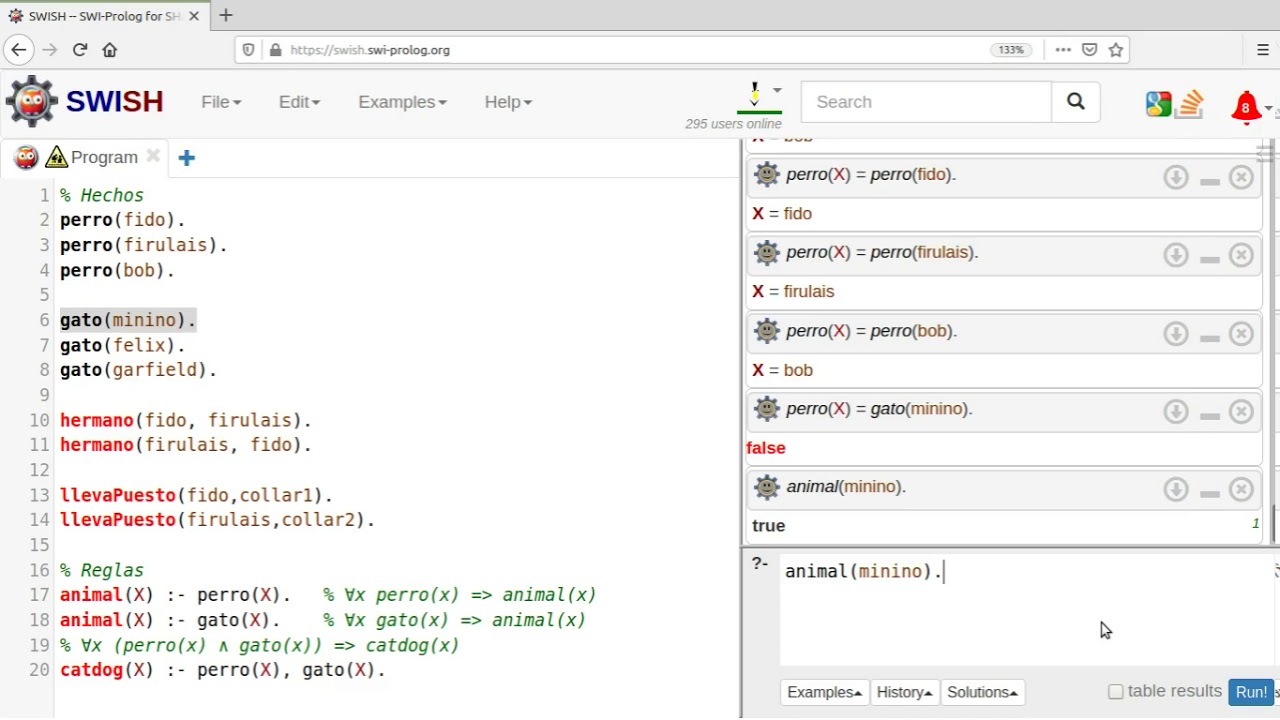The image size is (1280, 720).
Task: Open the Examples dropdown below query
Action: 824,692
